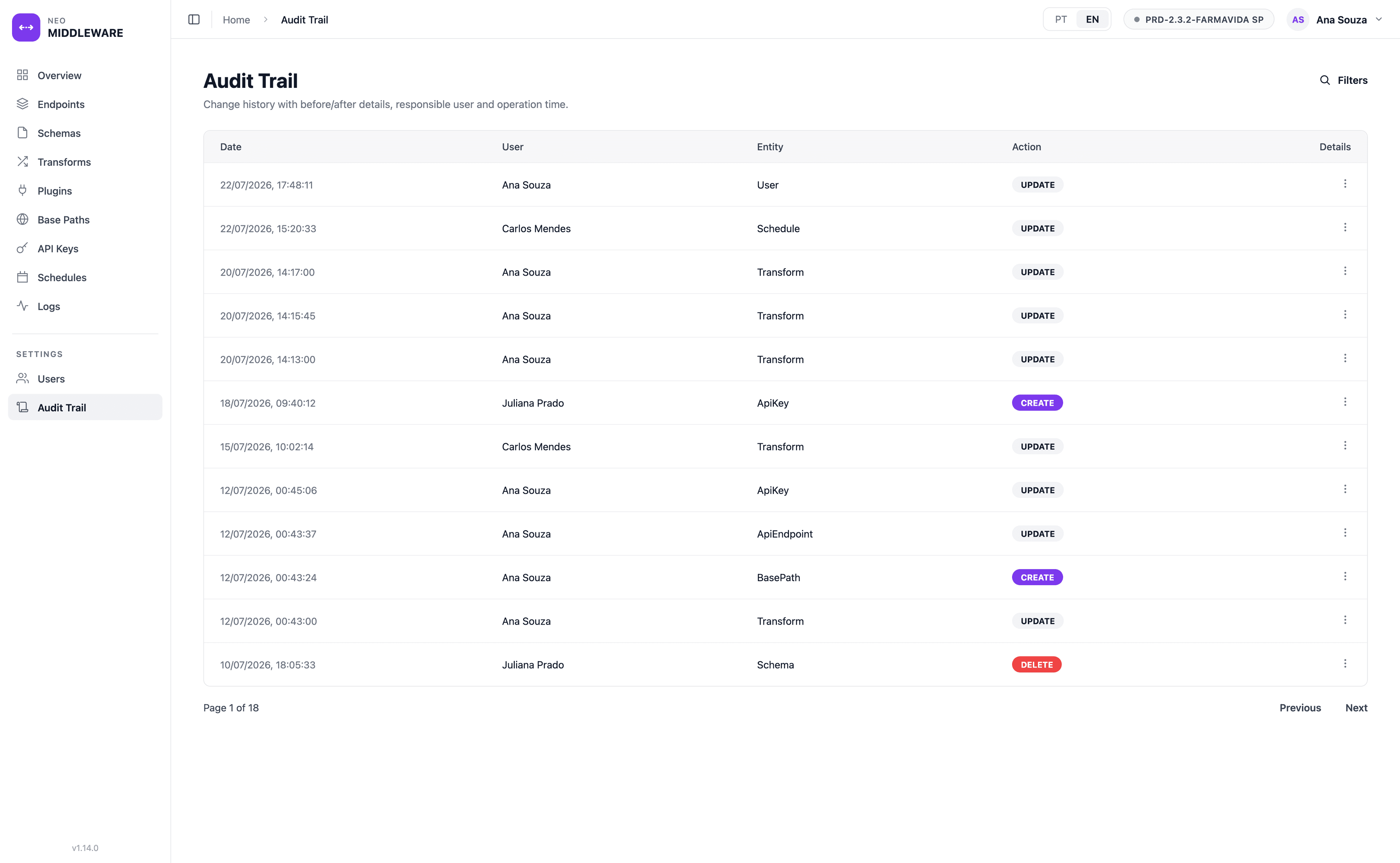Go to Next page

pos(1356,707)
